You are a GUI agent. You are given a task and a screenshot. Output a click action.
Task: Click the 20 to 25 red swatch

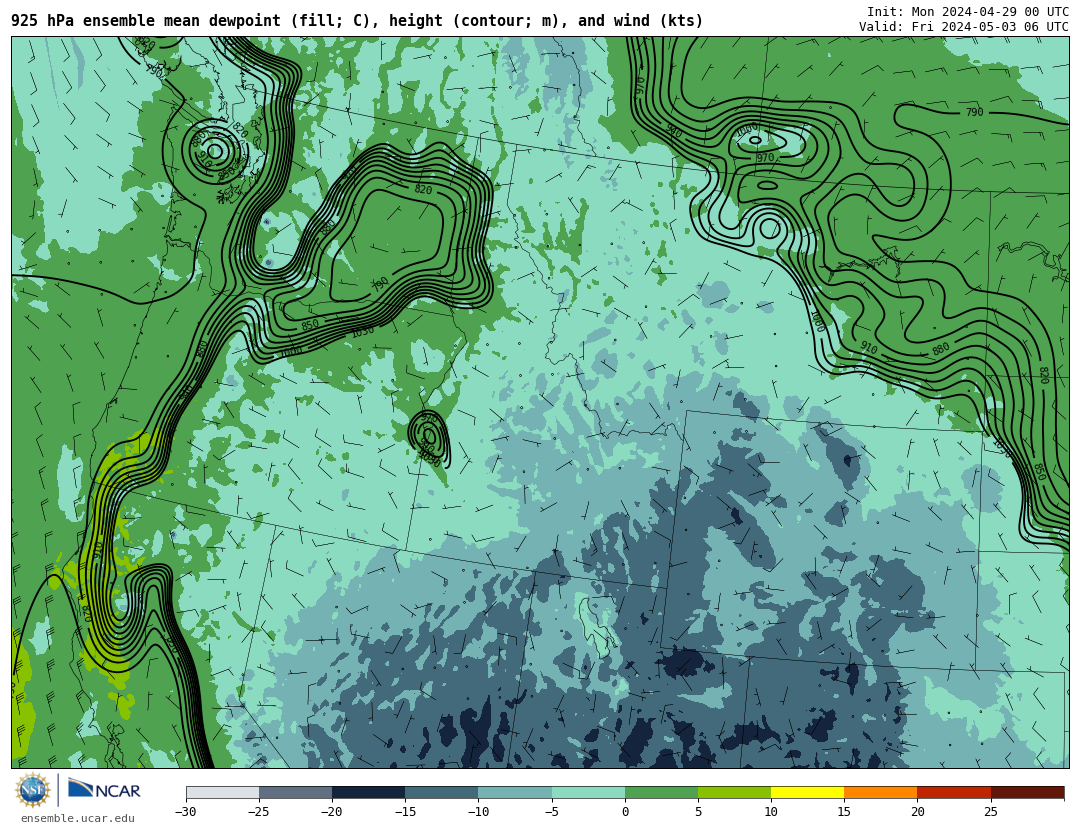(x=954, y=792)
